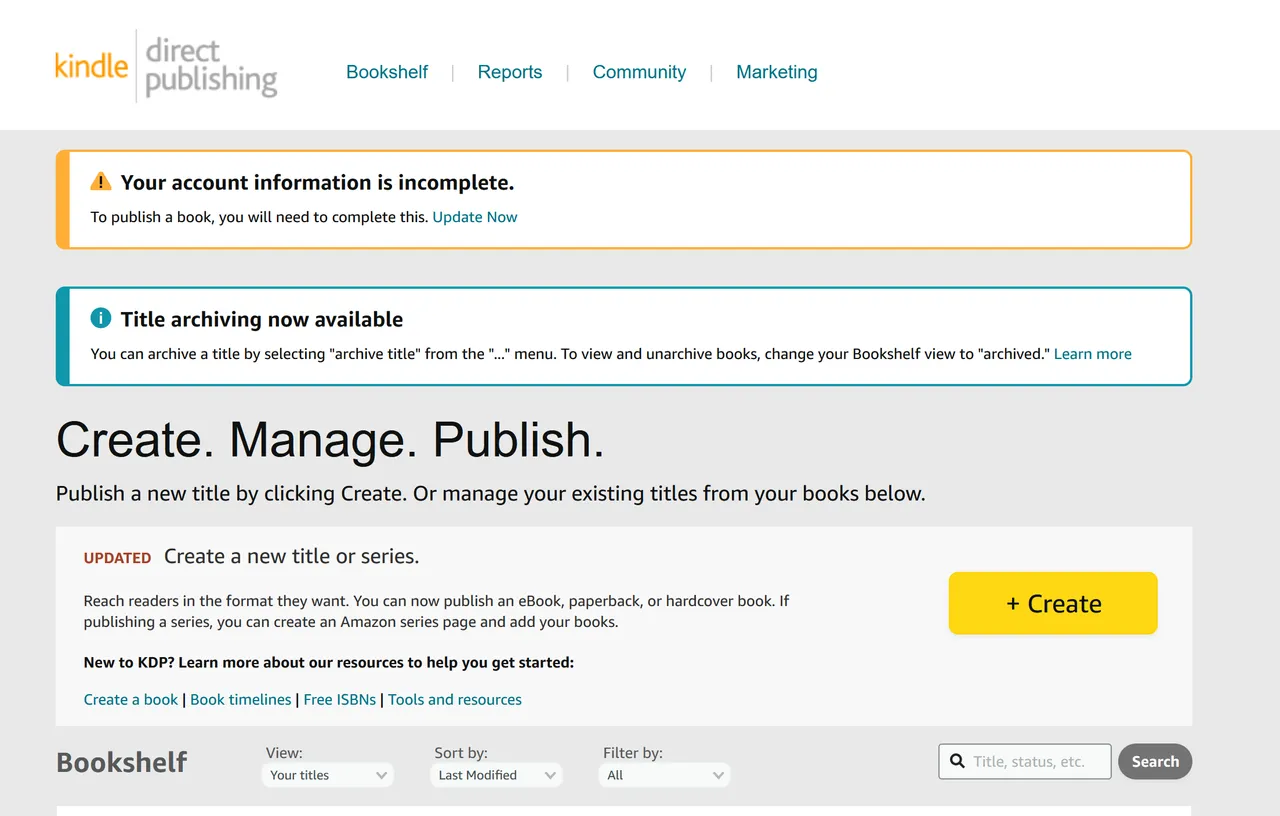
Task: Click the yellow + Create button
Action: (1053, 603)
